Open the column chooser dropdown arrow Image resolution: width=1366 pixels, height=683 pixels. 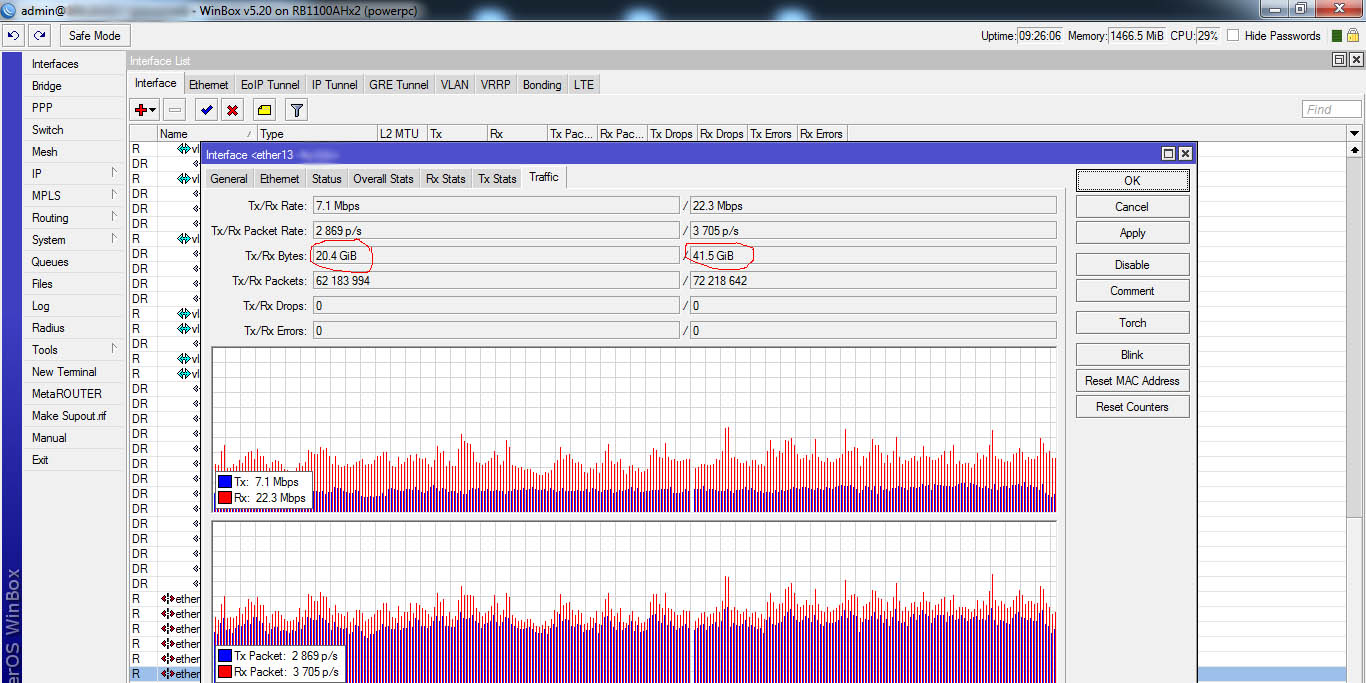coord(1355,133)
